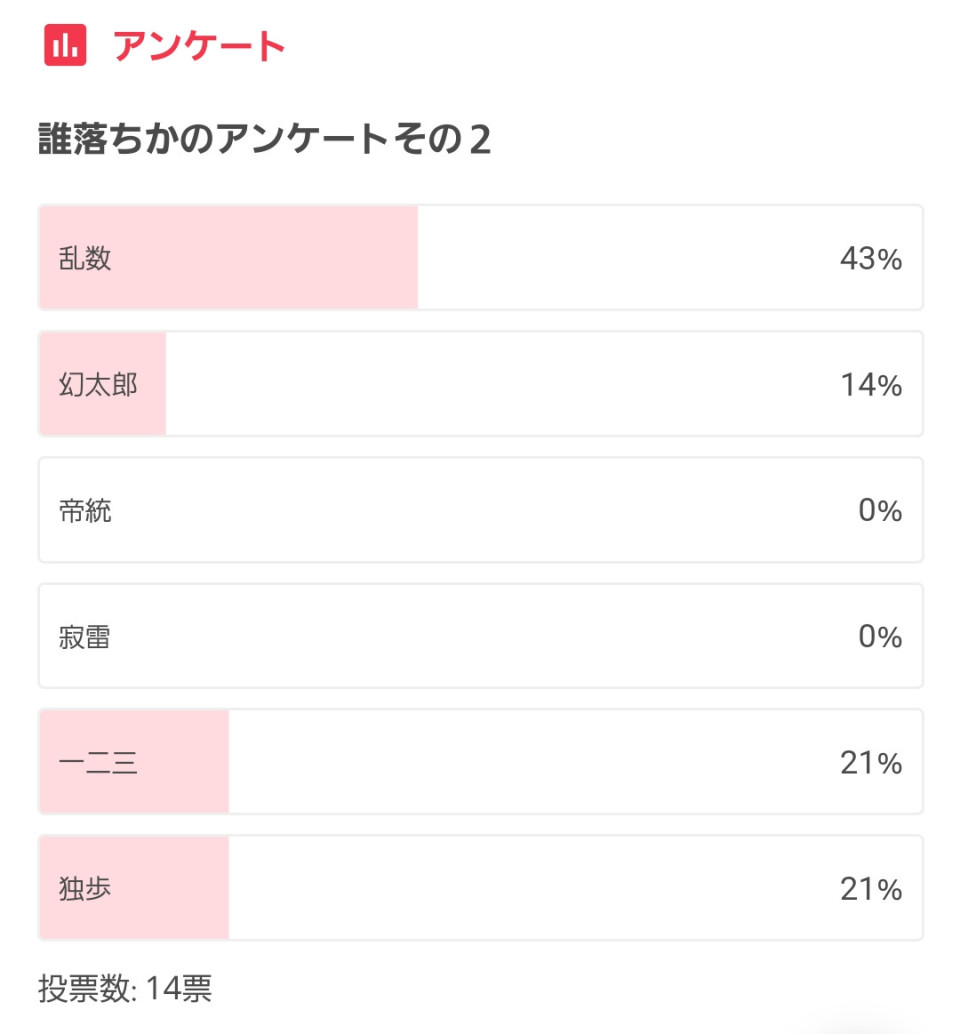Click the 21% result for 独歩
Image resolution: width=960 pixels, height=1034 pixels.
point(870,889)
